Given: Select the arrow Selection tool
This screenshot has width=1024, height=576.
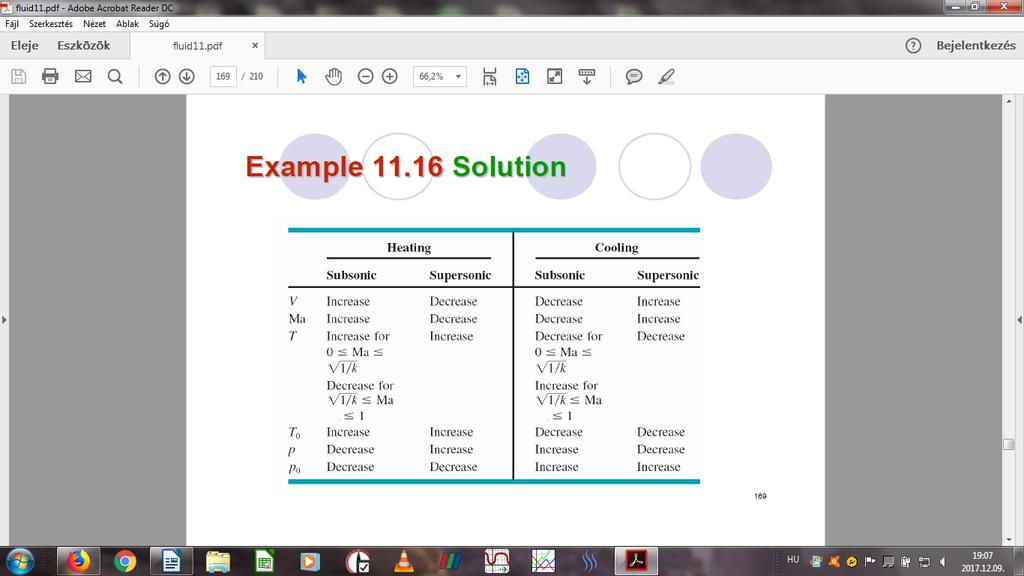Looking at the screenshot, I should pos(301,76).
